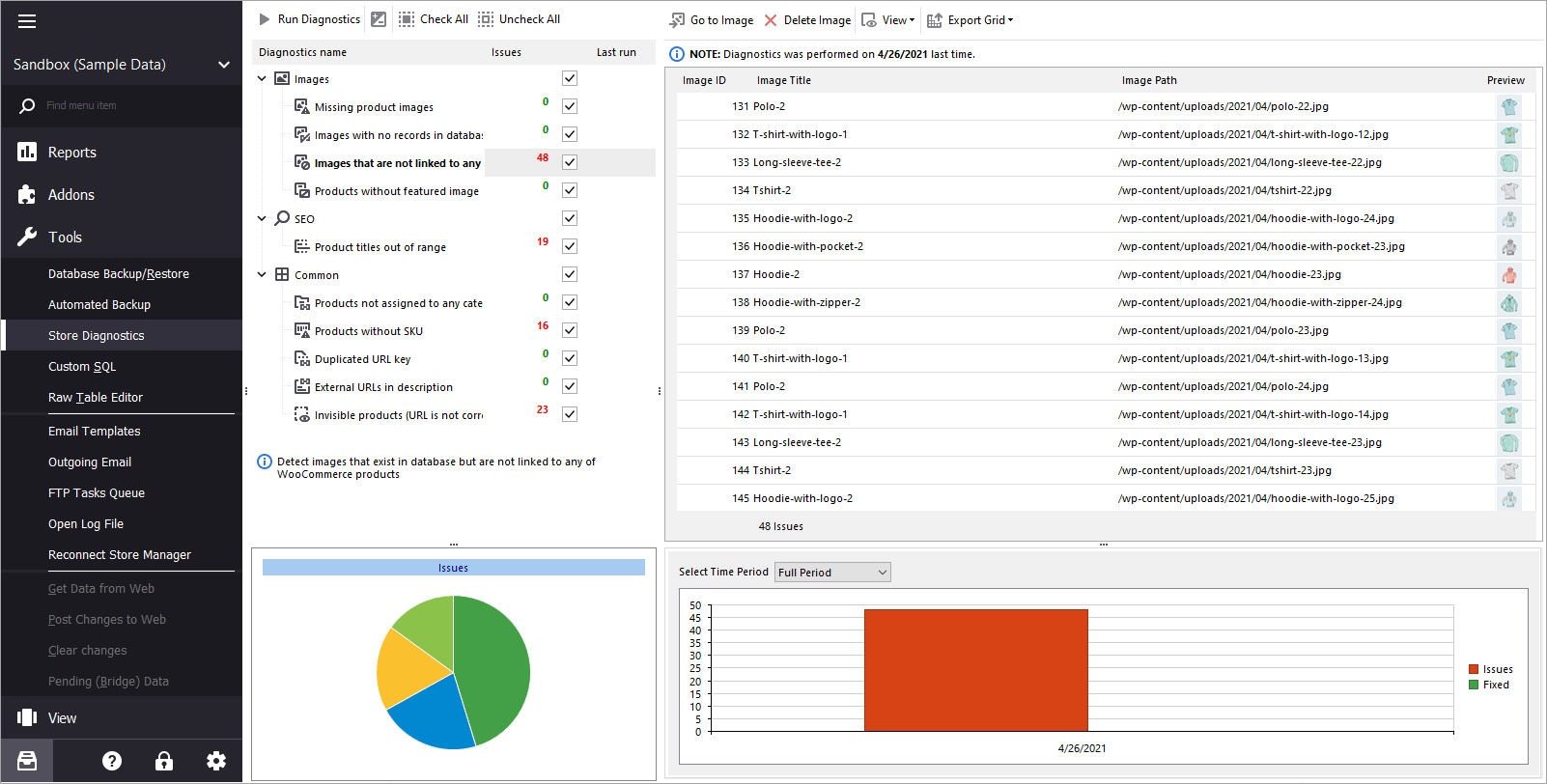Click the Go to Image button

tap(712, 20)
